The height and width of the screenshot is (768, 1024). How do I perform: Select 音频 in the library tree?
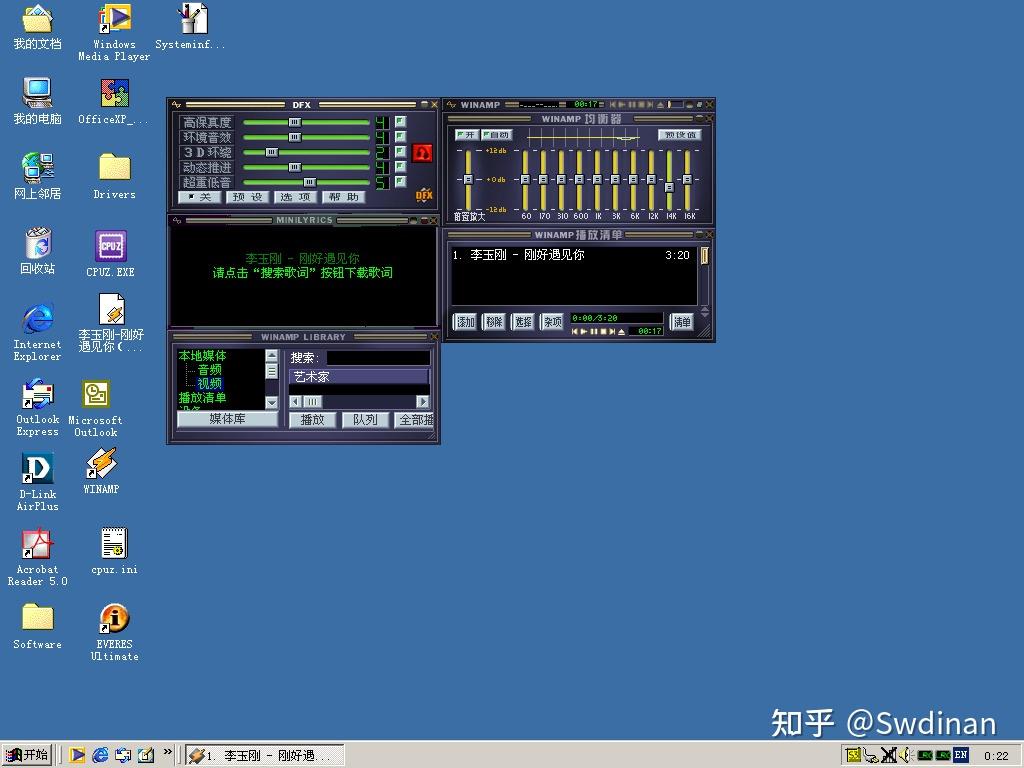pyautogui.click(x=209, y=370)
